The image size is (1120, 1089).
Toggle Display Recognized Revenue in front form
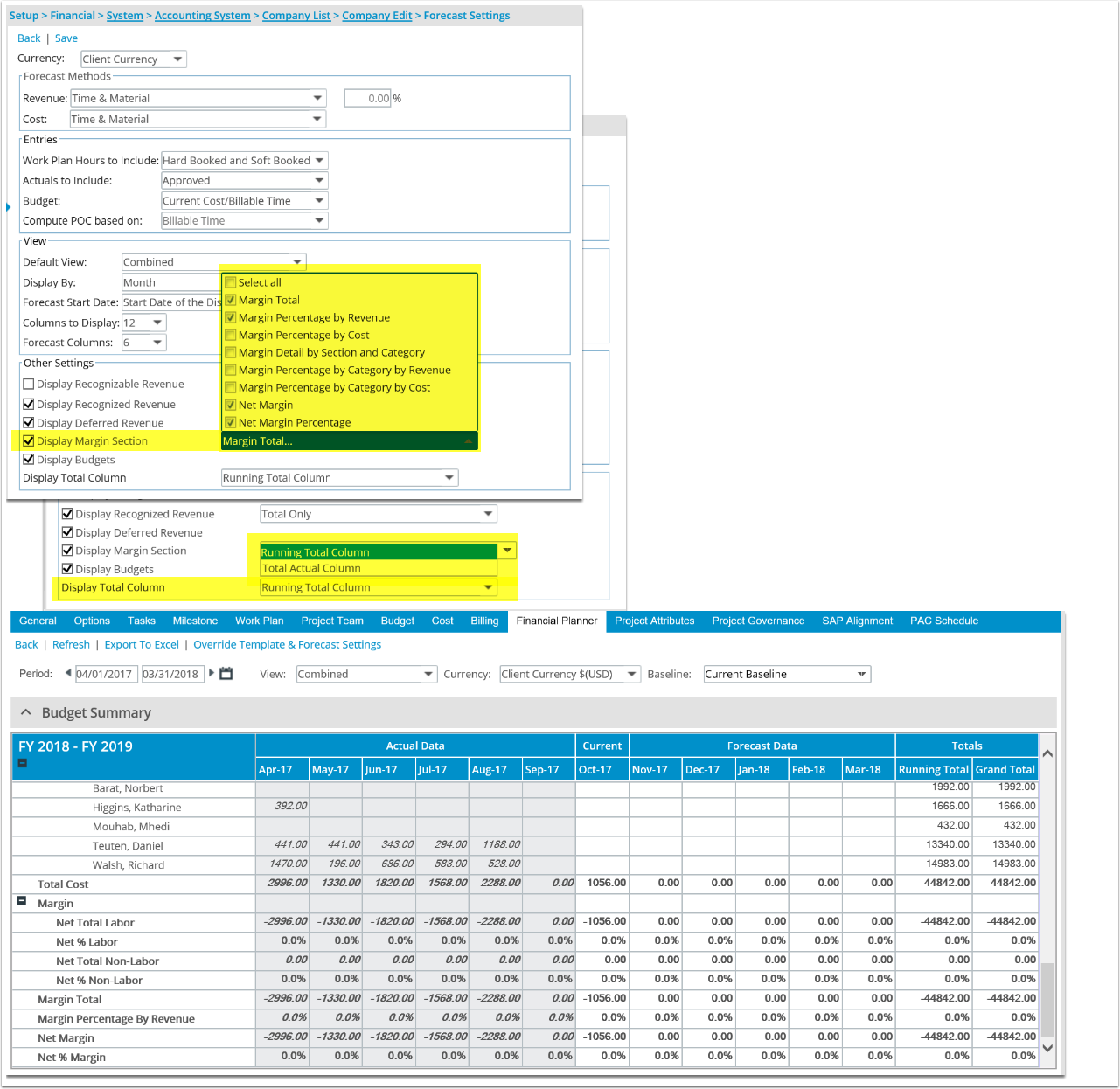coord(29,404)
